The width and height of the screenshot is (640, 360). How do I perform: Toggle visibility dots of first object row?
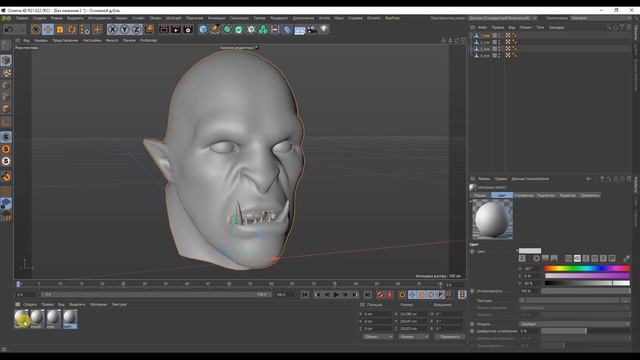(499, 36)
